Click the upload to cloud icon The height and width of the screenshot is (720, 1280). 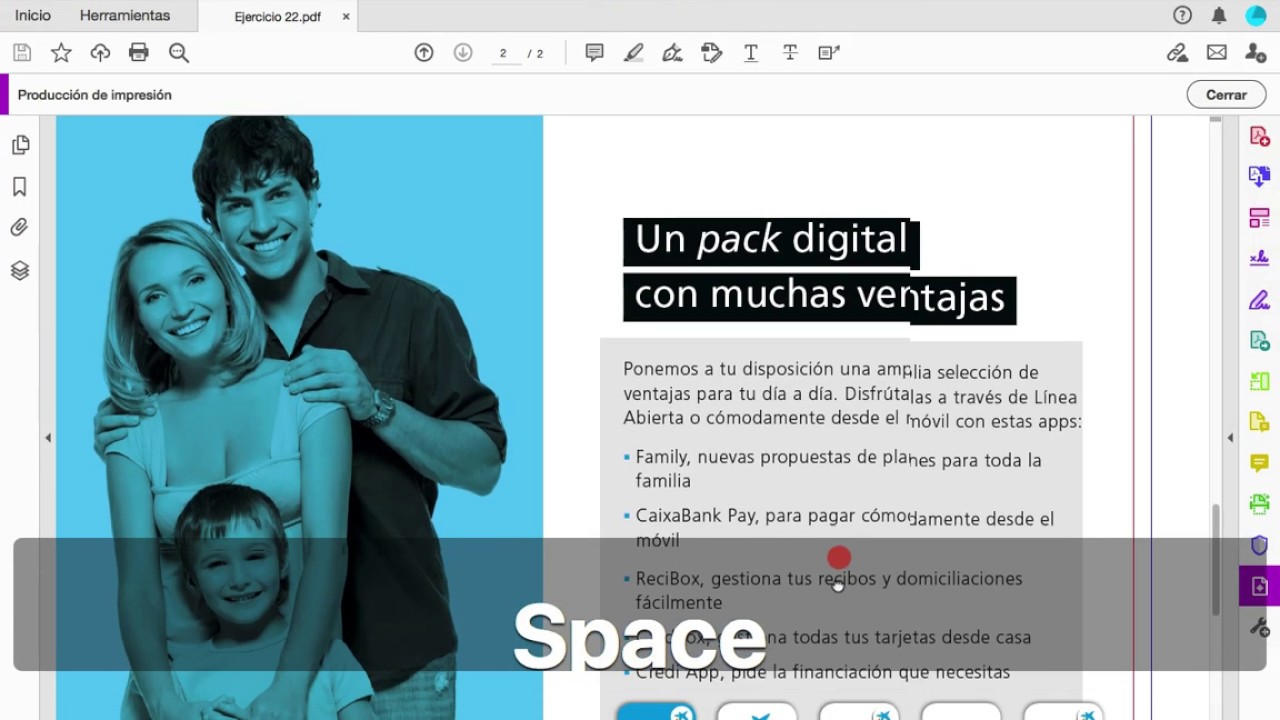[100, 53]
